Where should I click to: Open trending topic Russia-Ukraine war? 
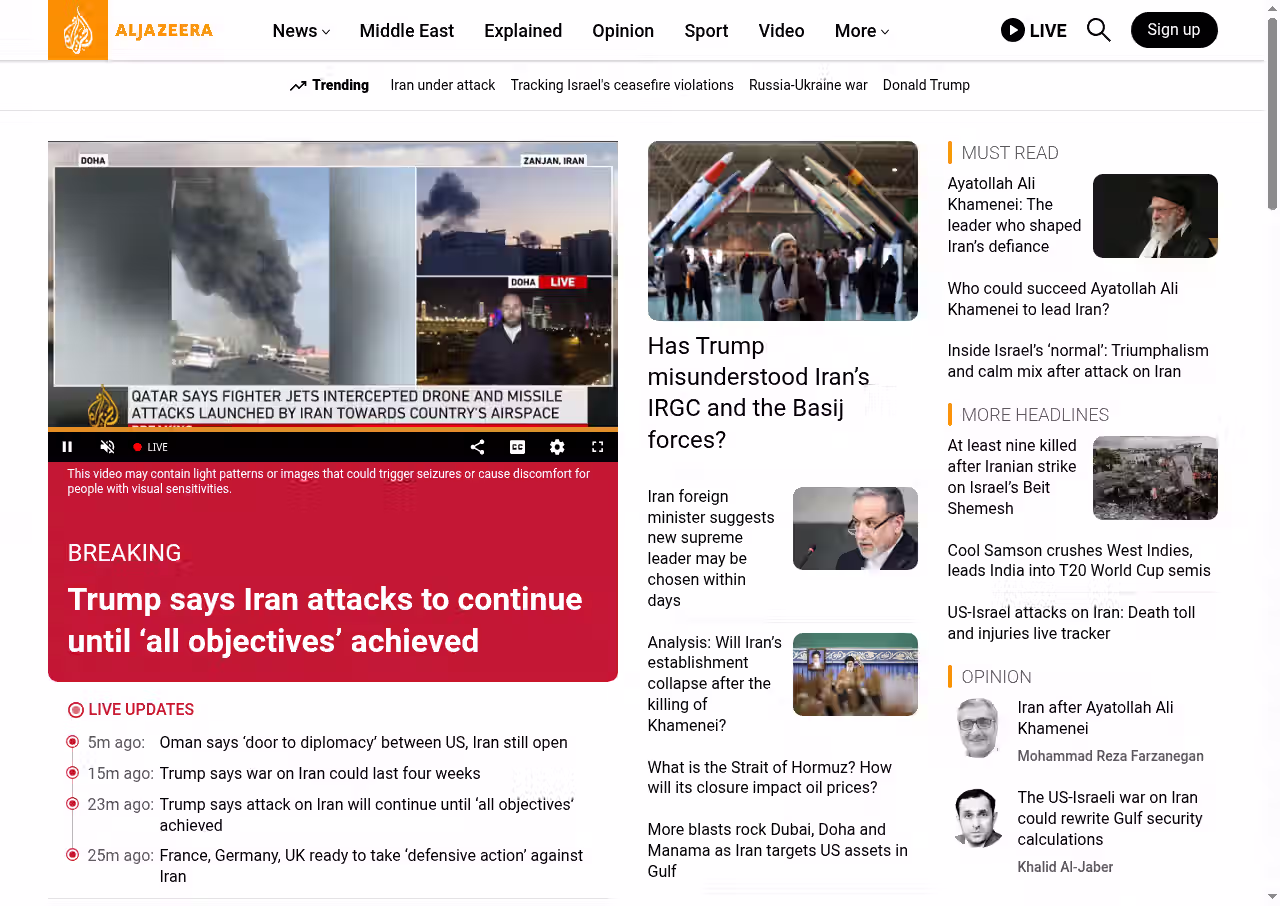pos(808,85)
